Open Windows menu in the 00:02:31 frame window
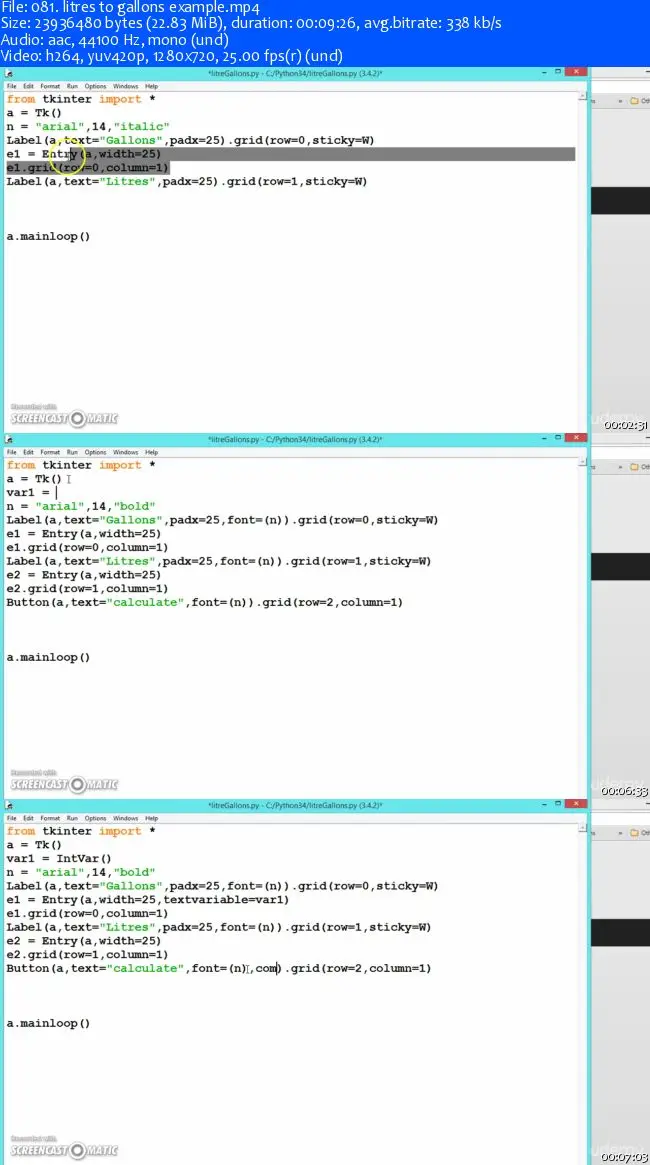This screenshot has height=1165, width=650. [126, 86]
